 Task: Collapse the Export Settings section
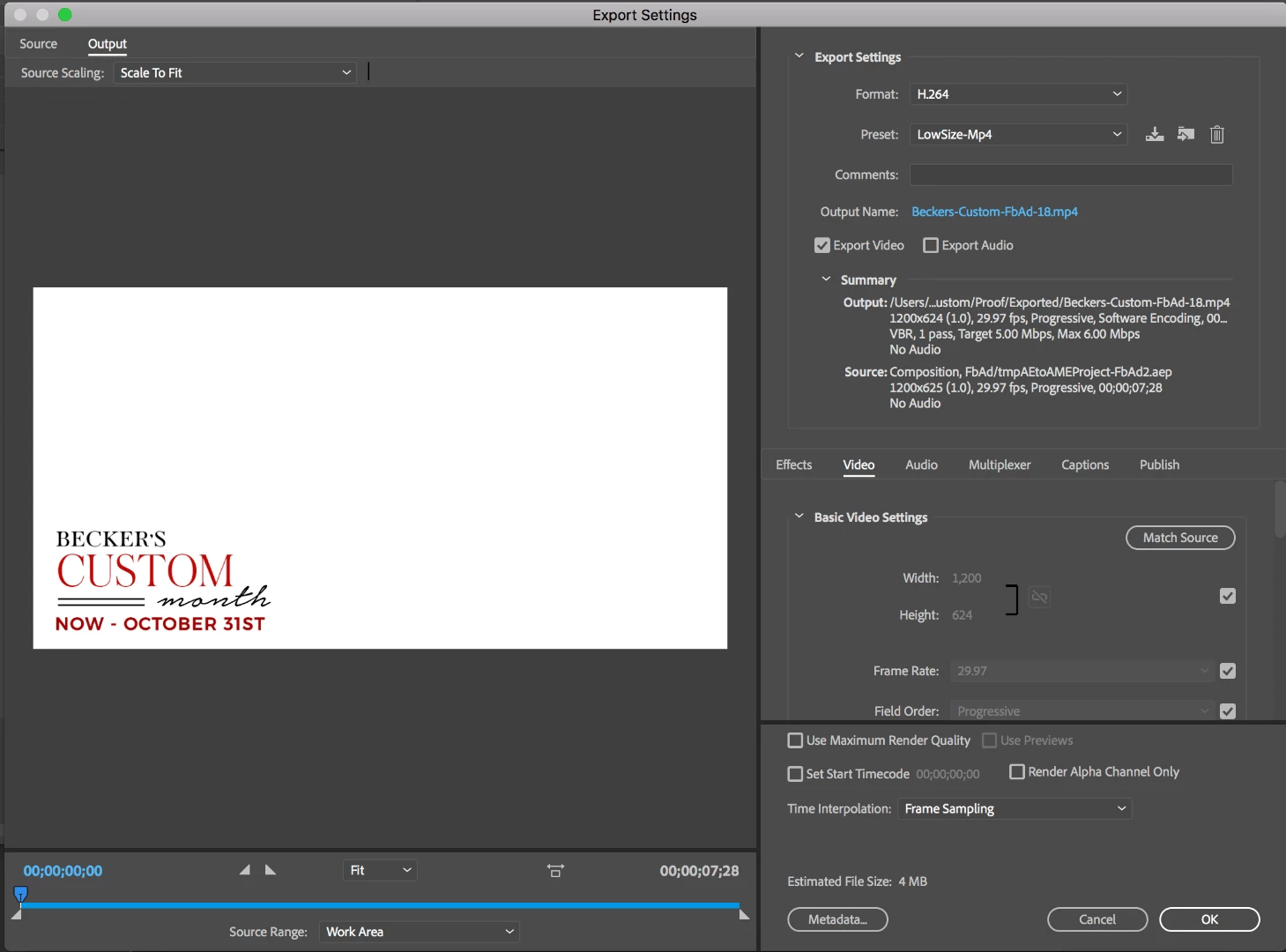click(799, 56)
